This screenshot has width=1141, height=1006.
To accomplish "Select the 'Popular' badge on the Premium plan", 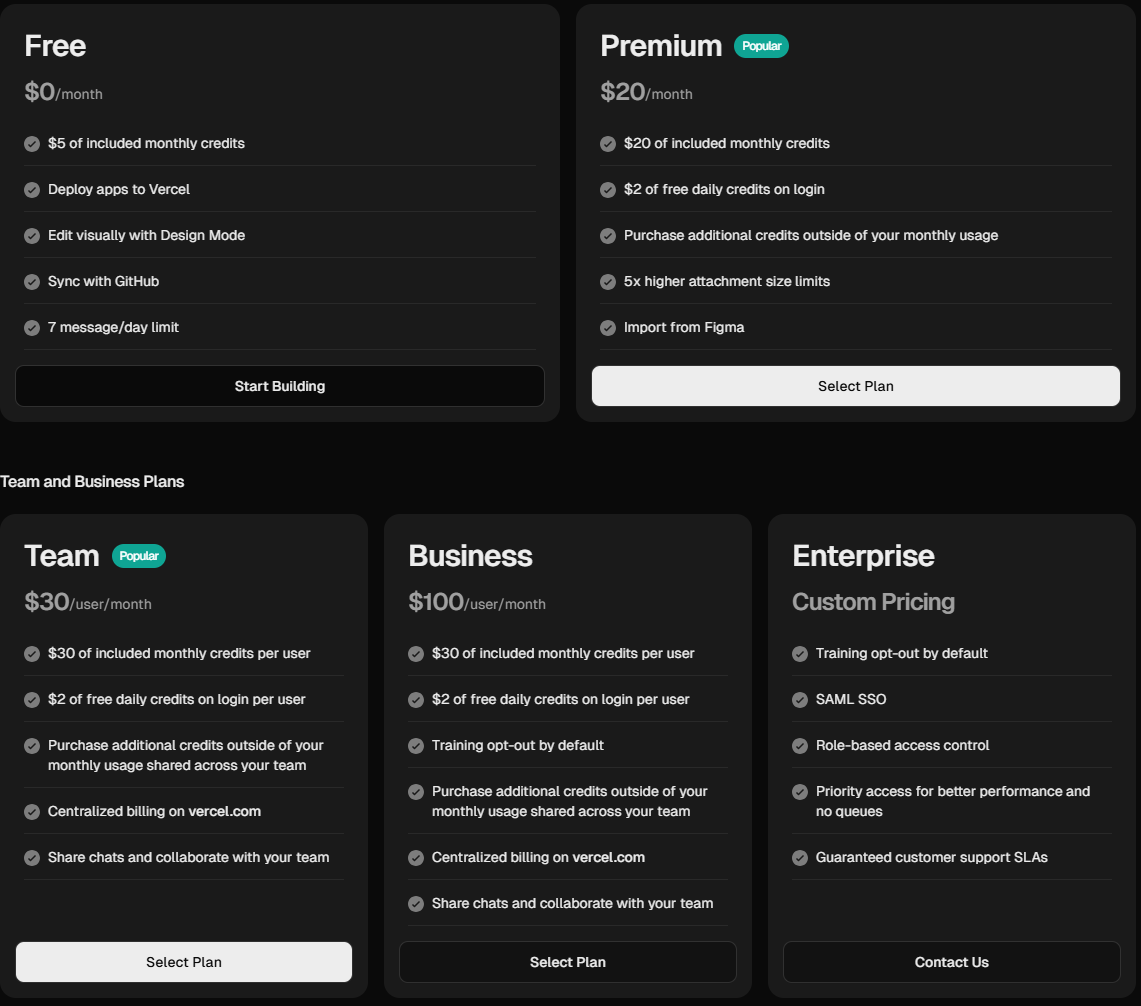I will coord(761,46).
